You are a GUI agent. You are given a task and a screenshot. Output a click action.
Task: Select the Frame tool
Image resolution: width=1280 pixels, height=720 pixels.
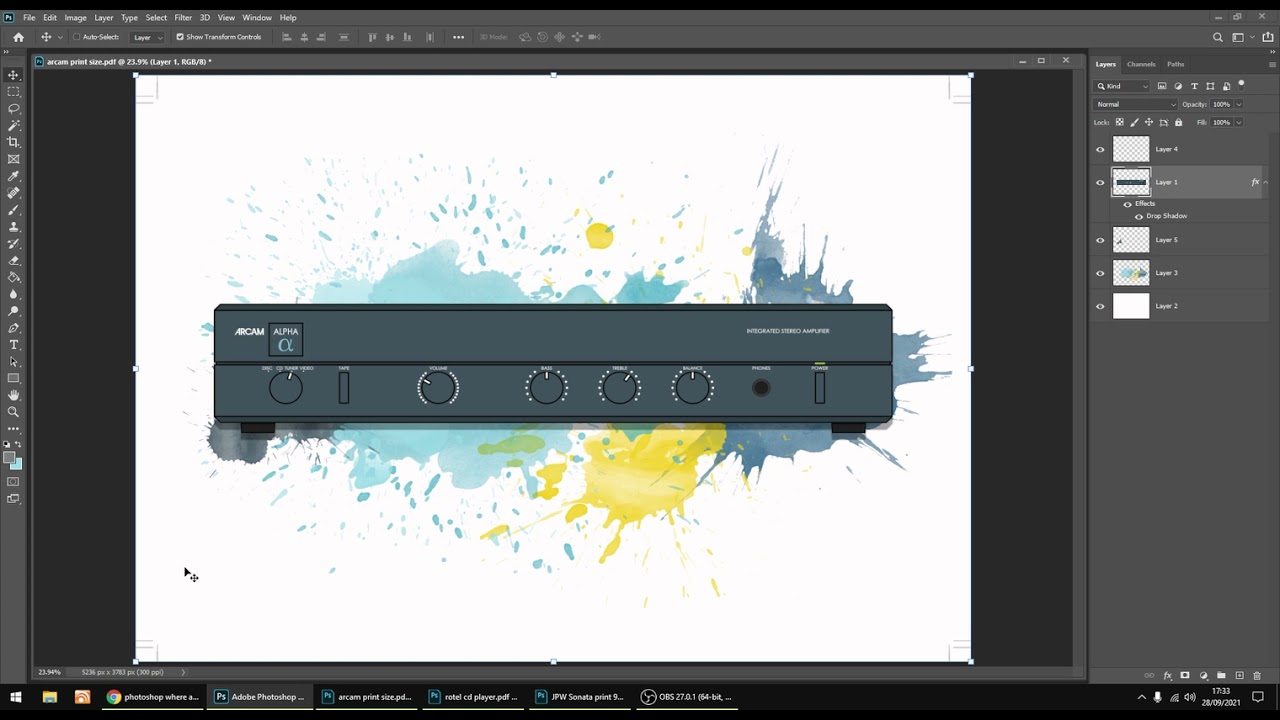tap(13, 159)
